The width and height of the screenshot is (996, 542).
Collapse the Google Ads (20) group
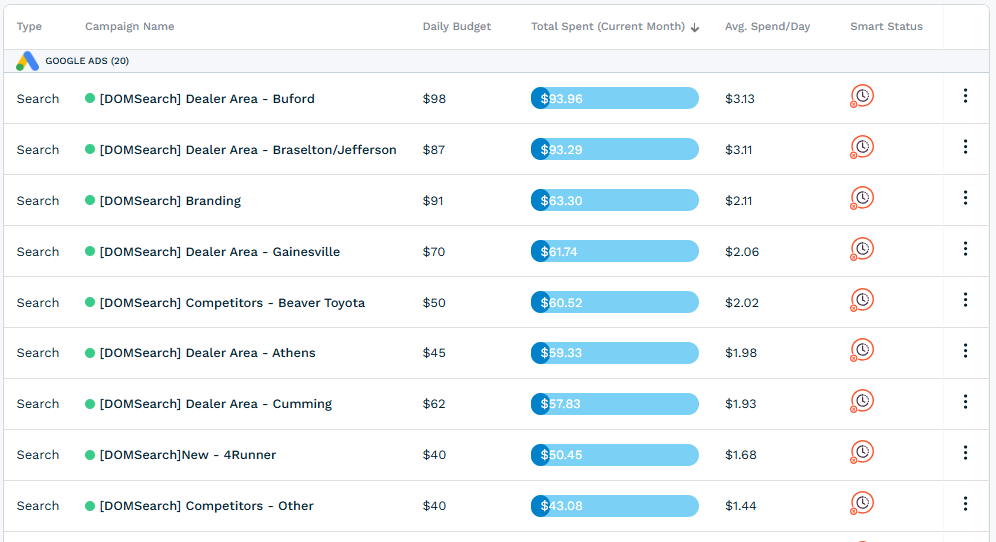click(x=86, y=61)
